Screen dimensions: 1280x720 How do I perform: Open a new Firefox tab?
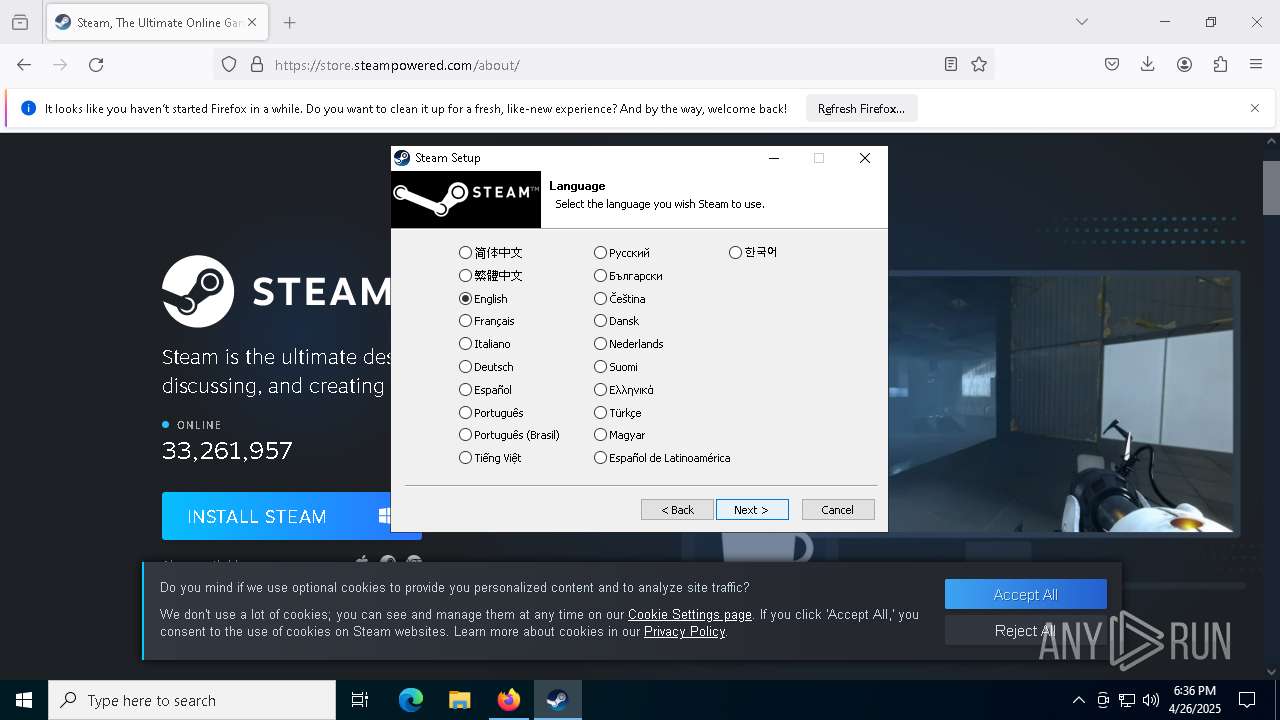pos(289,22)
